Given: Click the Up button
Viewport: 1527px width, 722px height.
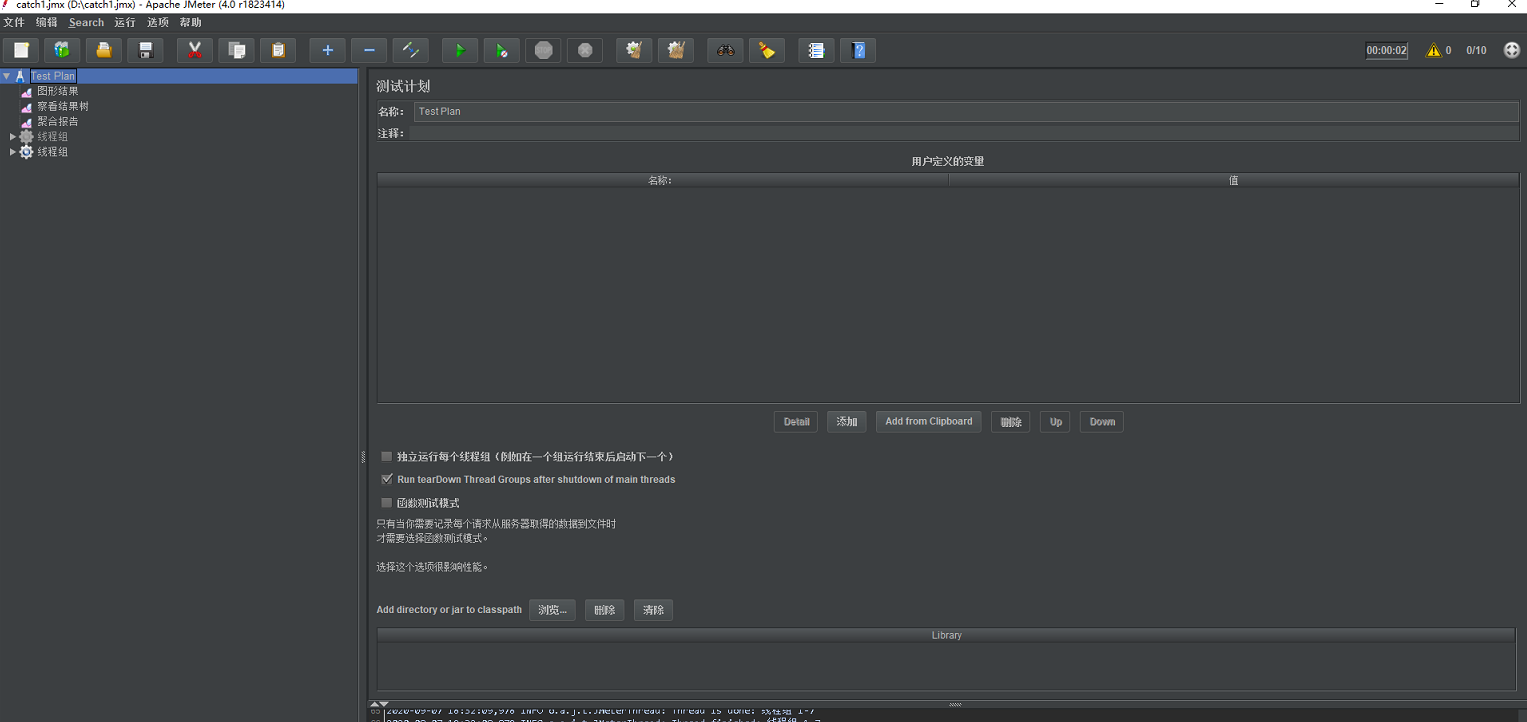Looking at the screenshot, I should point(1056,422).
